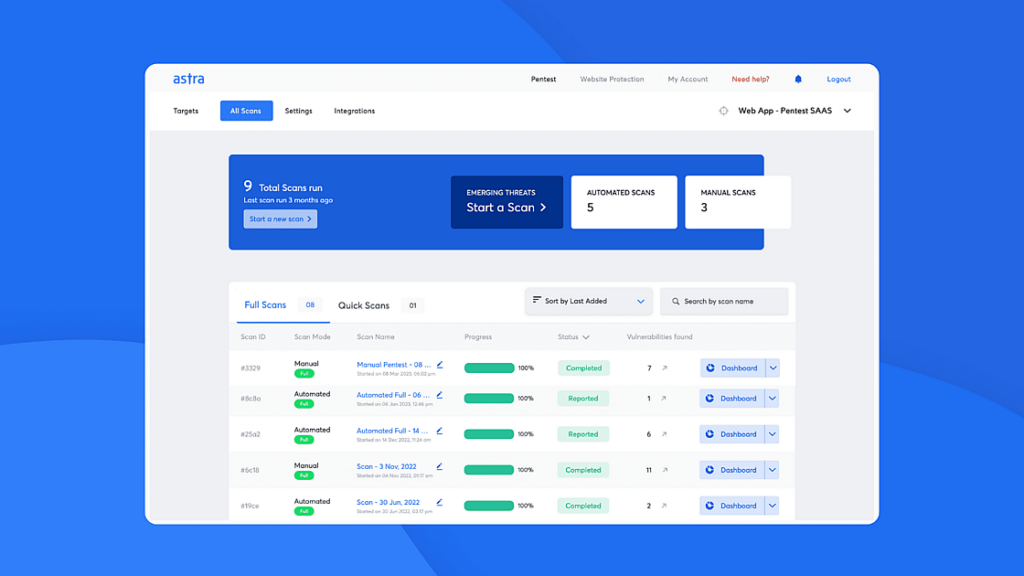Viewport: 1024px width, 576px height.
Task: Open the Automated Full - 06 scan link
Action: pos(393,394)
